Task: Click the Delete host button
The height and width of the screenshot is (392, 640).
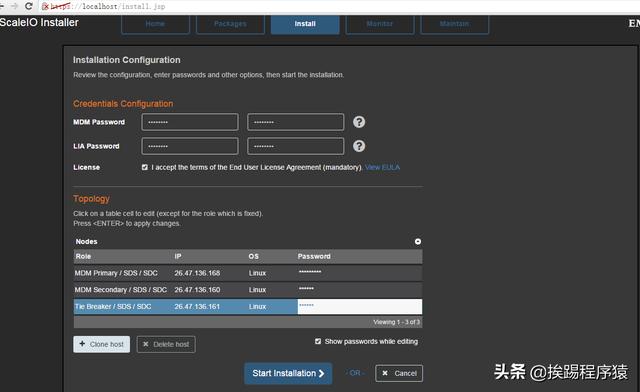Action: (x=166, y=344)
